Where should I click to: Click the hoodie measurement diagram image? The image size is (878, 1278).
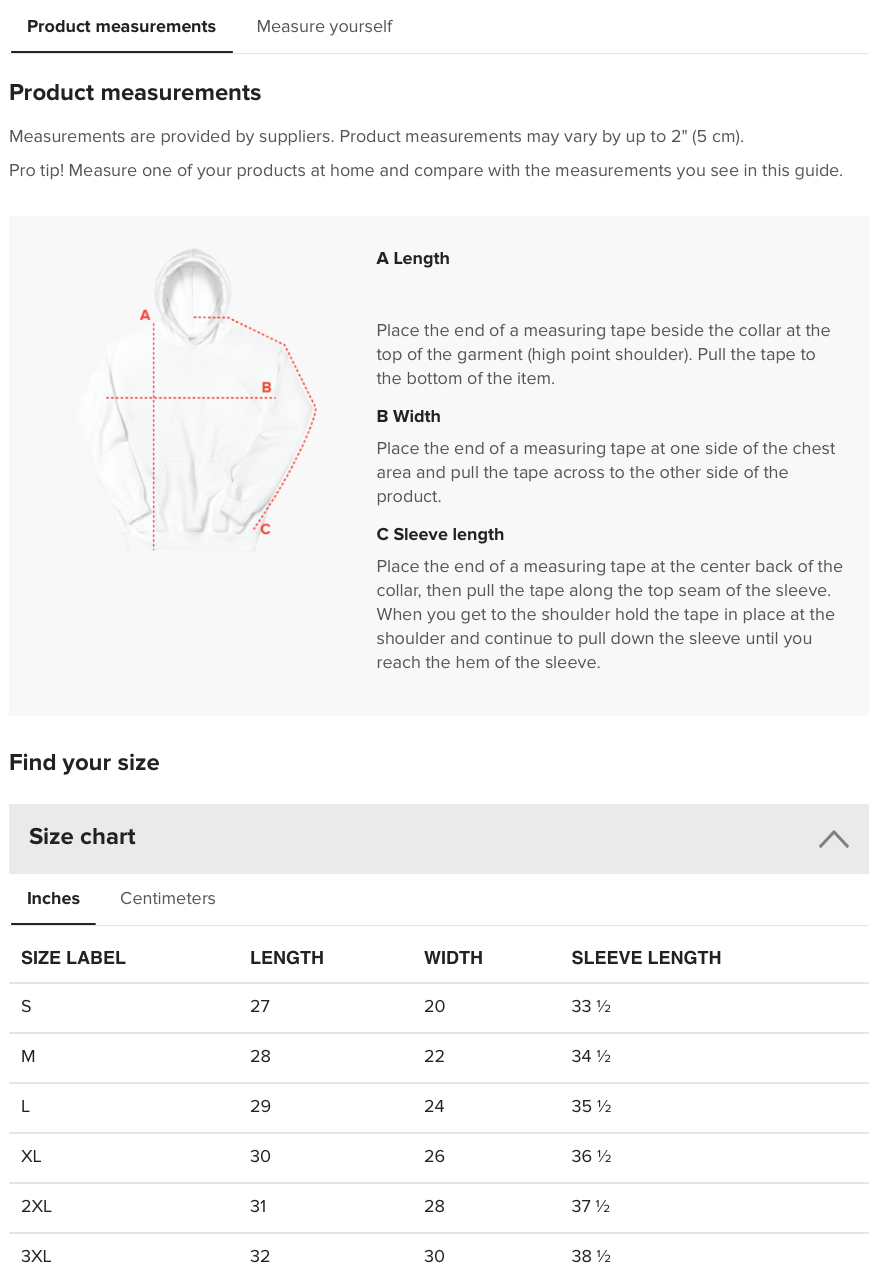[197, 400]
